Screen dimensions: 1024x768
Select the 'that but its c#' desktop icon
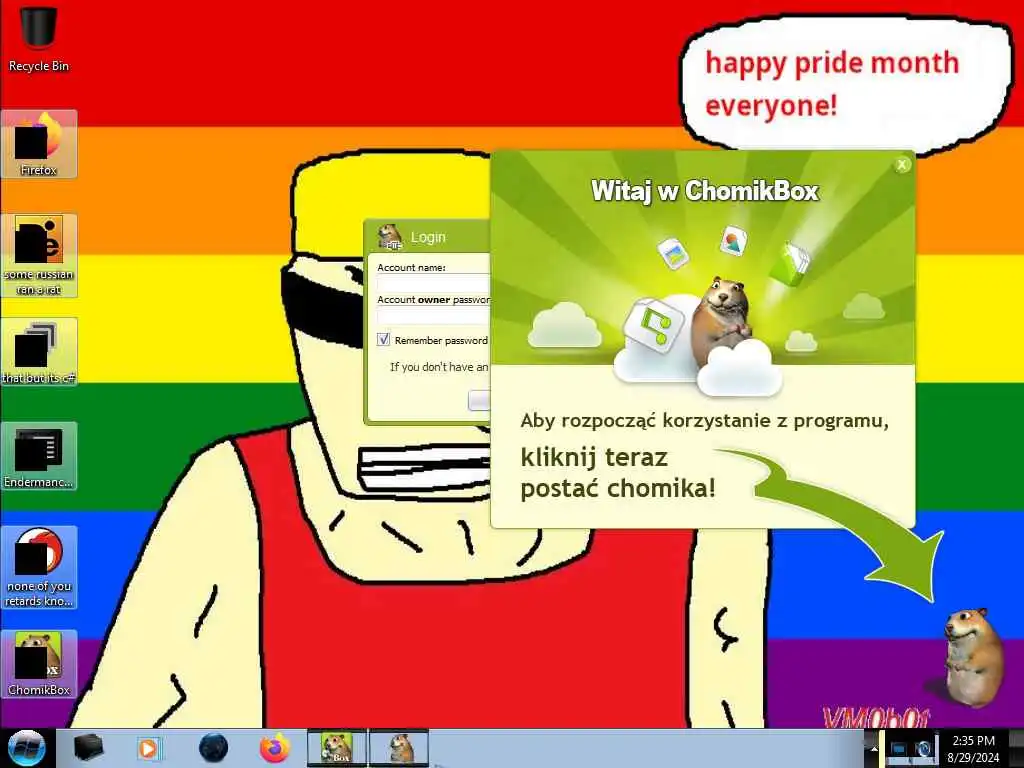coord(39,351)
